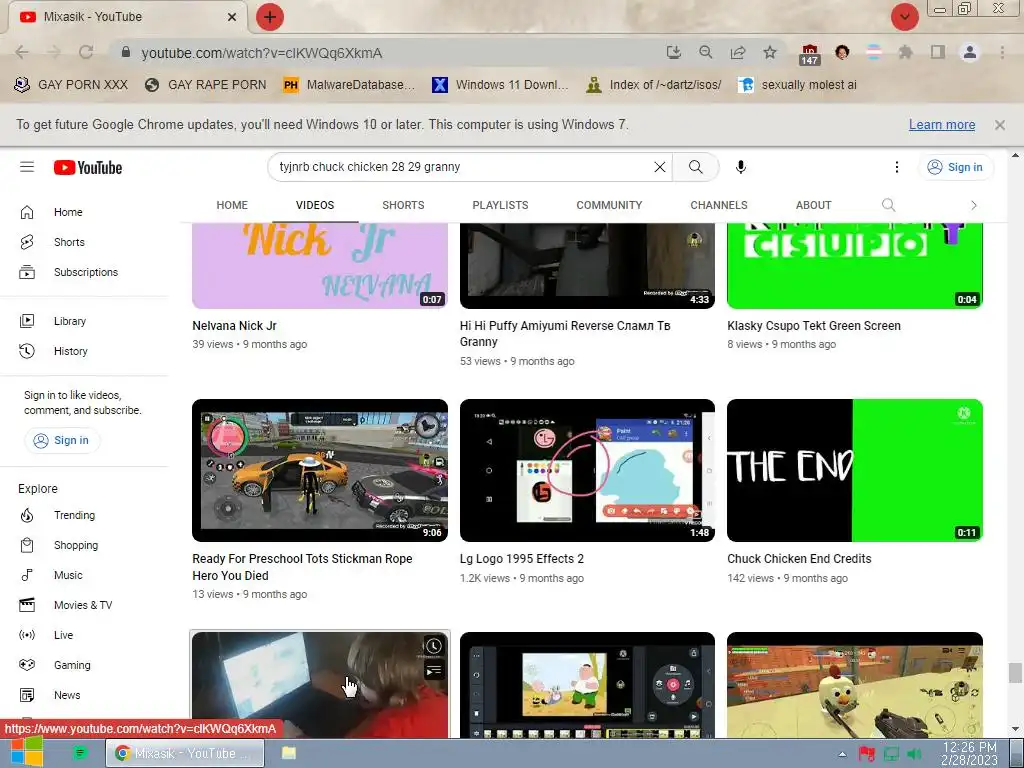Switch to the SHORTS tab
This screenshot has width=1024, height=768.
(403, 205)
